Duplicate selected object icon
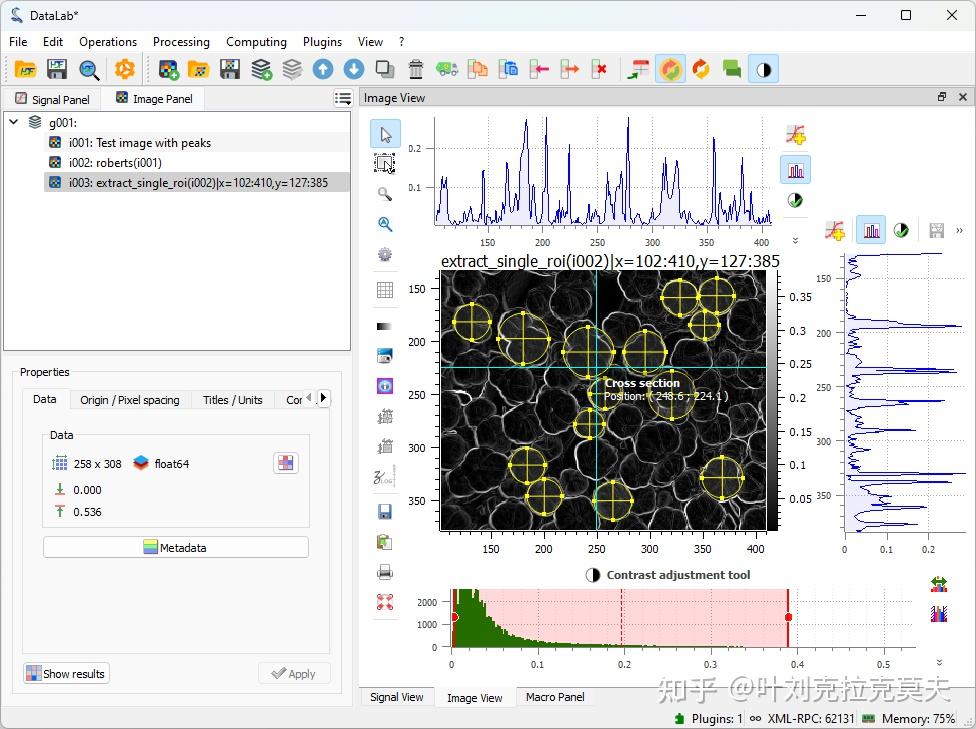This screenshot has width=976, height=729. [385, 69]
